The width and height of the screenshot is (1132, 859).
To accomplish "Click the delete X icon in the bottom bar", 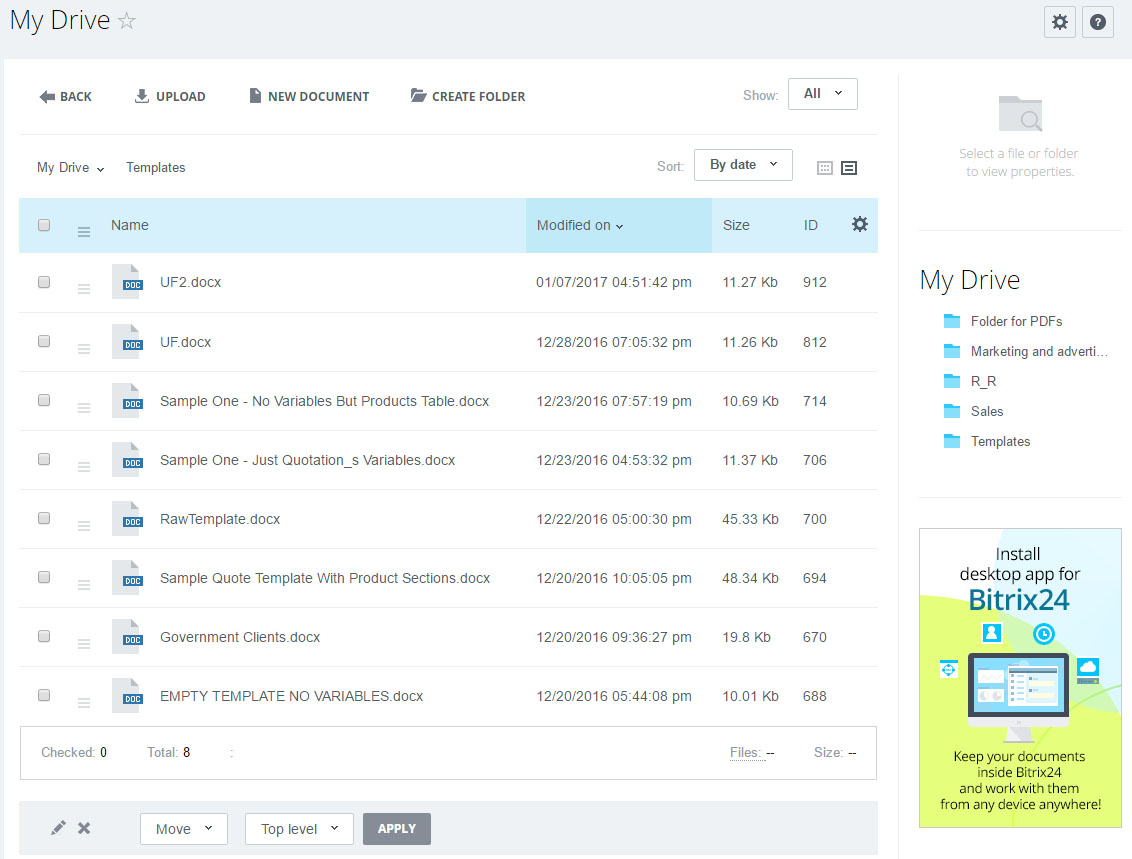I will [x=84, y=828].
